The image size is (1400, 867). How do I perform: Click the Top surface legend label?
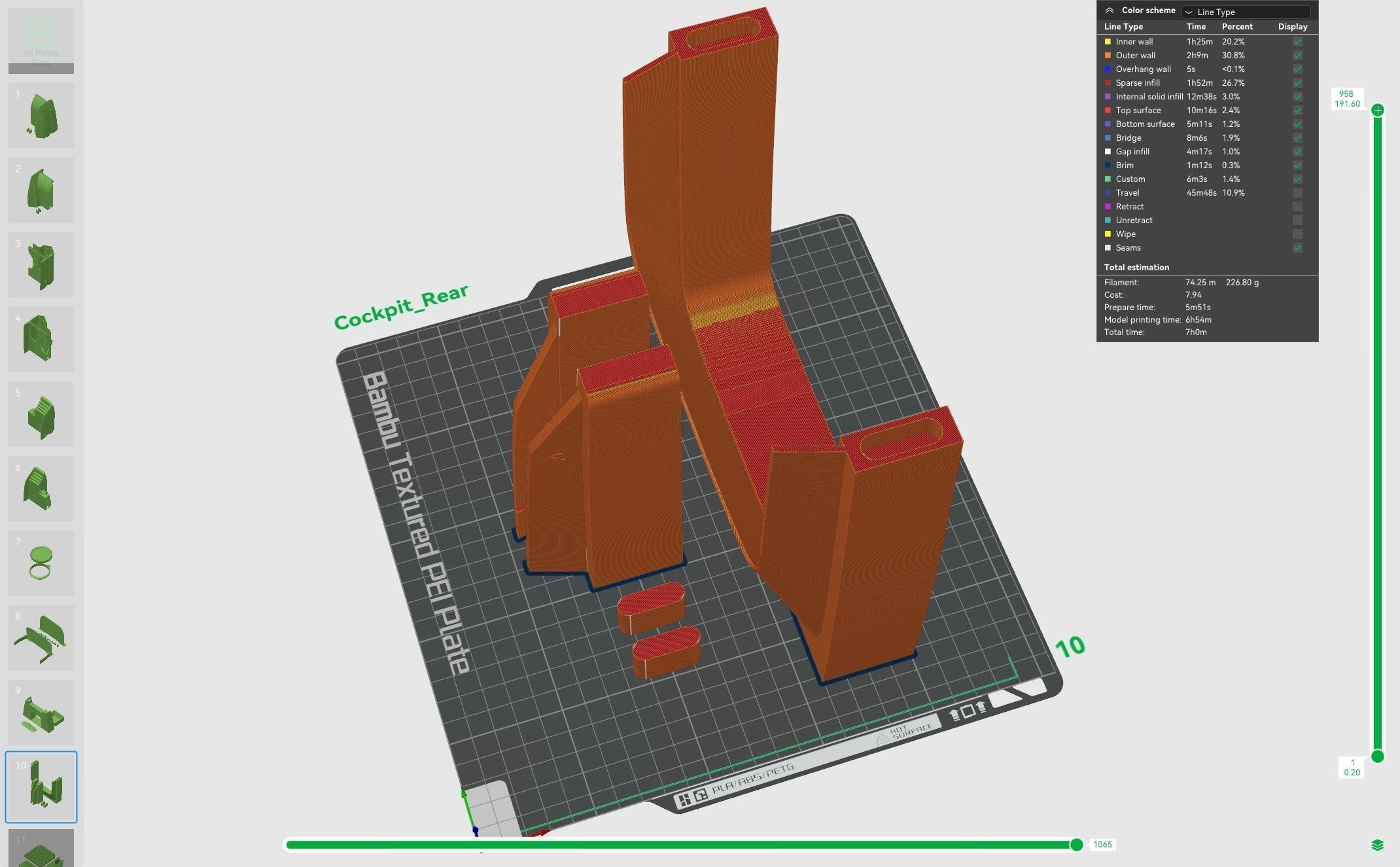pyautogui.click(x=1138, y=111)
